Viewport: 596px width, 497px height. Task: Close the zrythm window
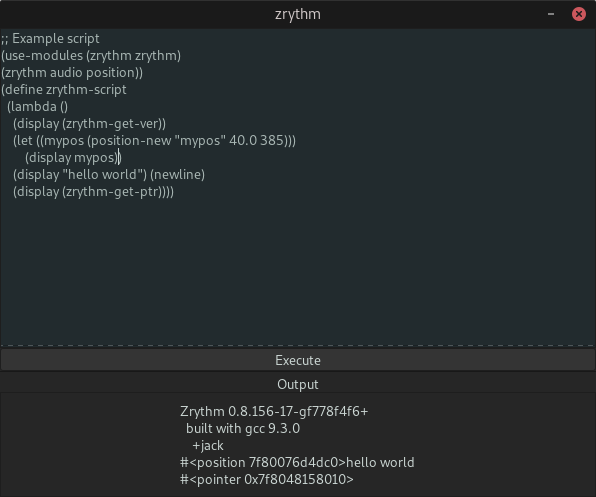pyautogui.click(x=579, y=14)
